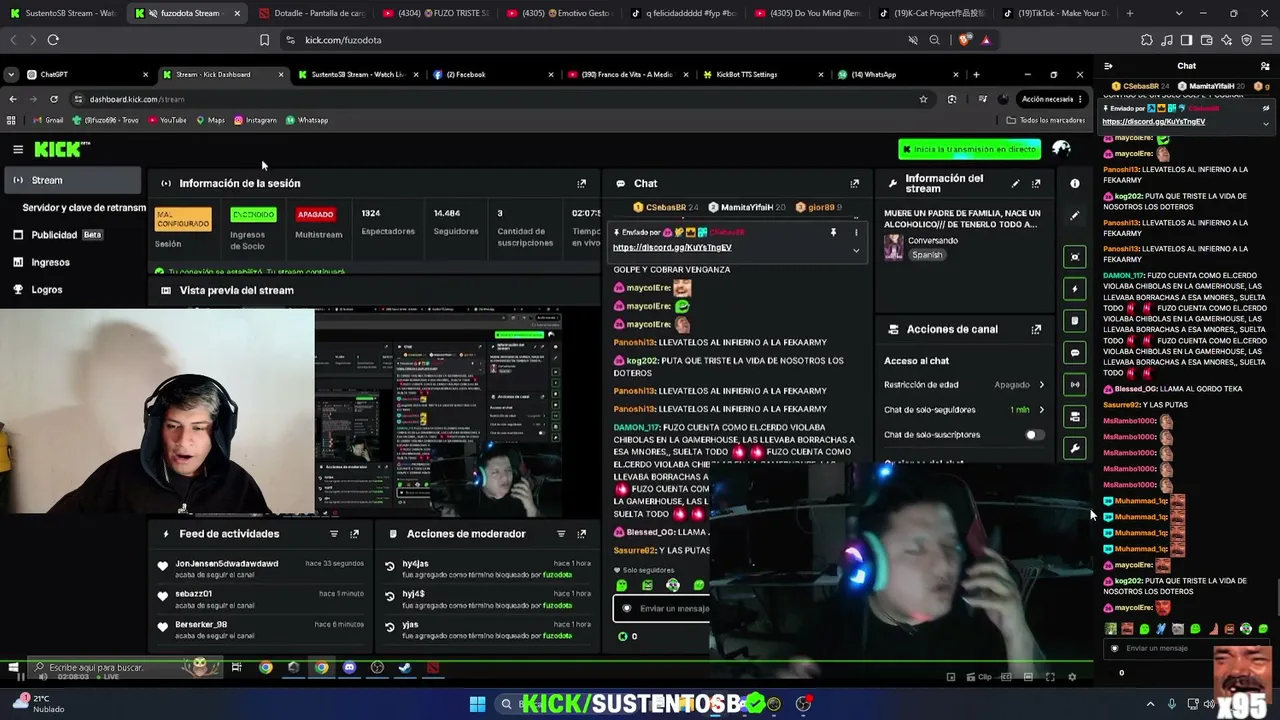Click the lightning bolt icon in right toolbar
This screenshot has height=720, width=1280.
point(1075,289)
